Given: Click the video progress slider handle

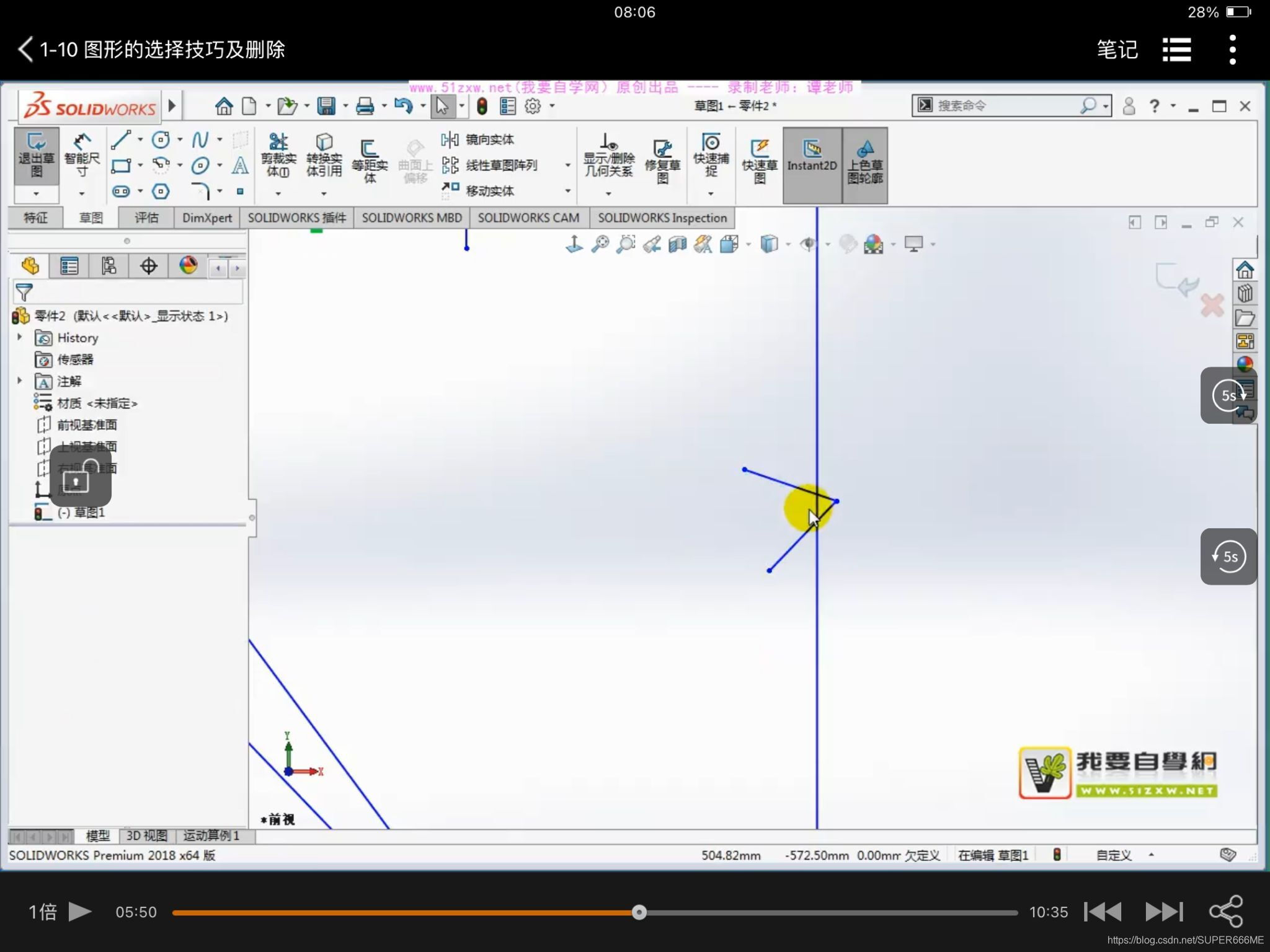Looking at the screenshot, I should point(639,912).
